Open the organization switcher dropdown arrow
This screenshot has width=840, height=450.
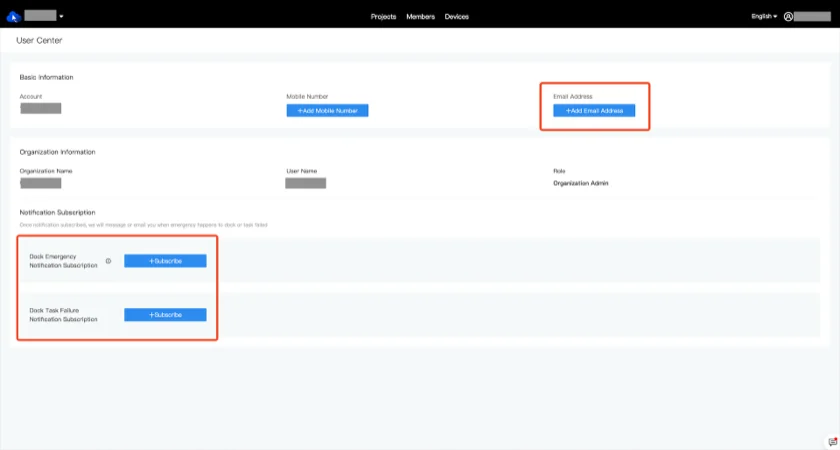[x=62, y=16]
